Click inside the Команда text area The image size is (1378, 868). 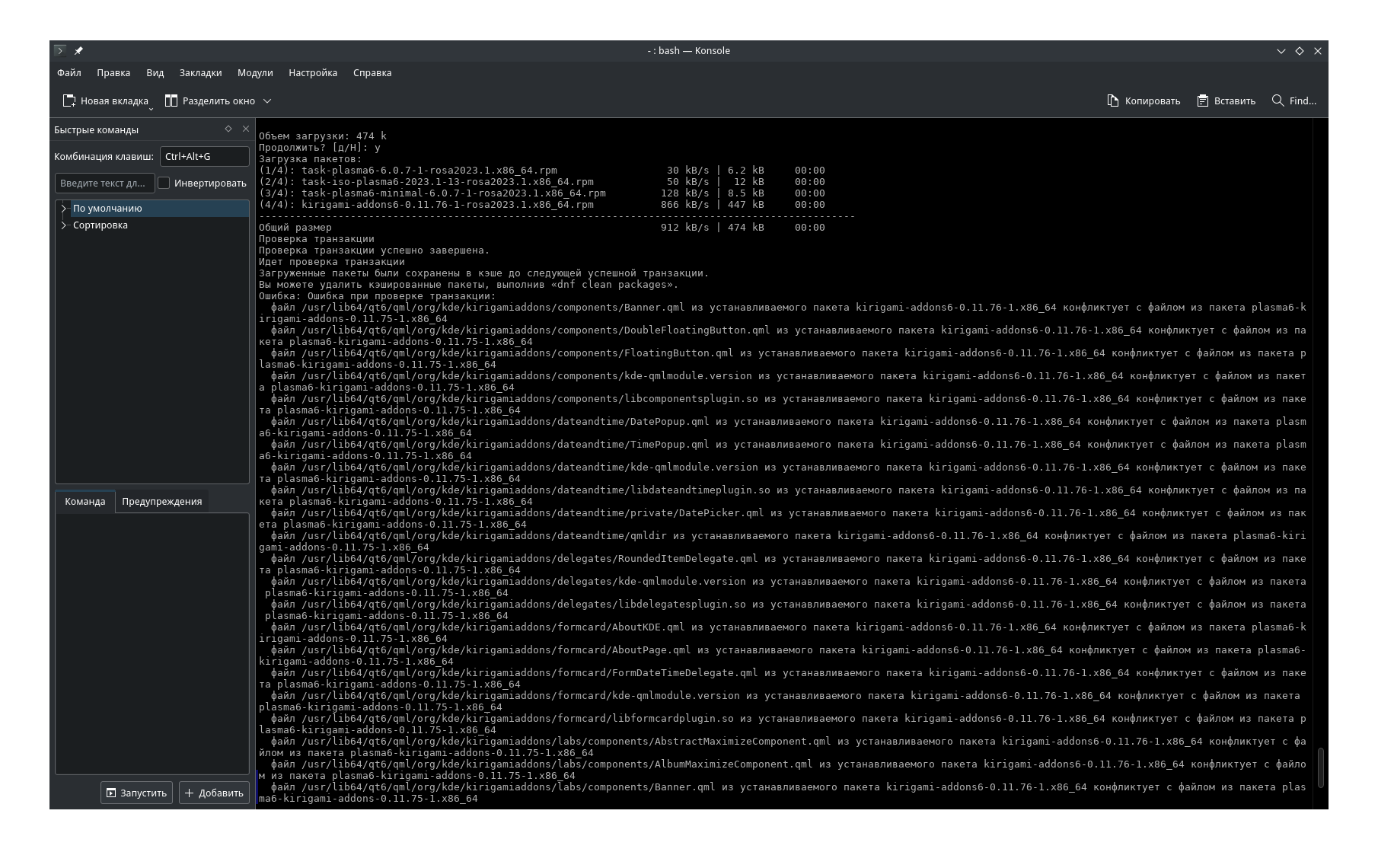[152, 643]
